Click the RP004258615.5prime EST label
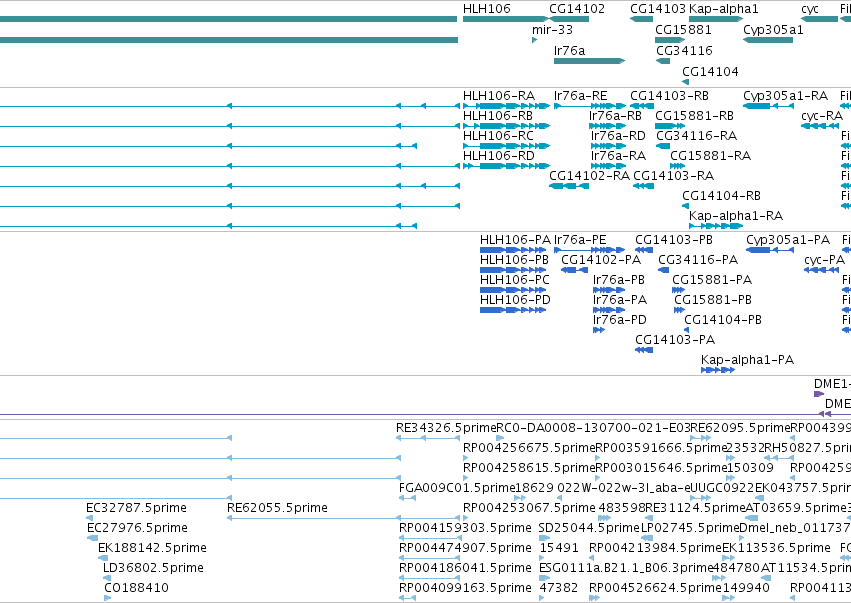This screenshot has width=851, height=603. tap(529, 468)
